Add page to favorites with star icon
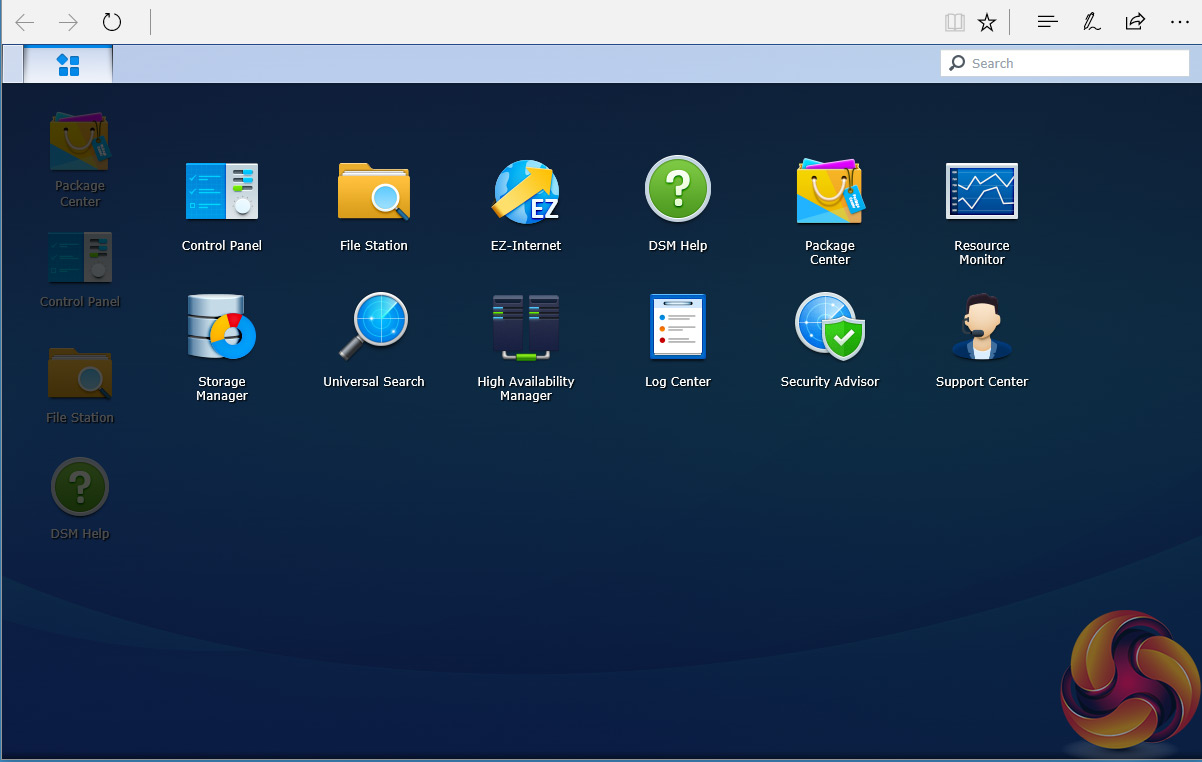The width and height of the screenshot is (1202, 762). (x=987, y=22)
